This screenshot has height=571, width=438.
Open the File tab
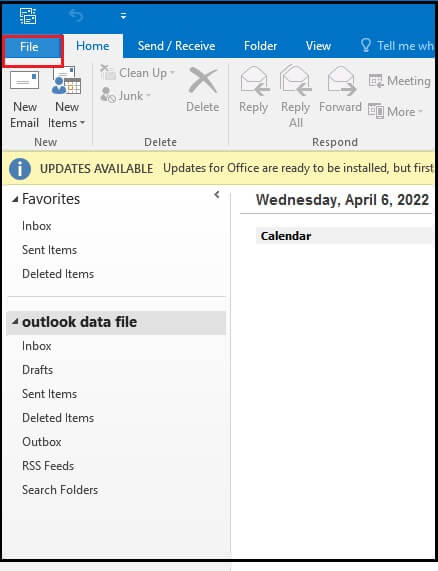click(29, 47)
